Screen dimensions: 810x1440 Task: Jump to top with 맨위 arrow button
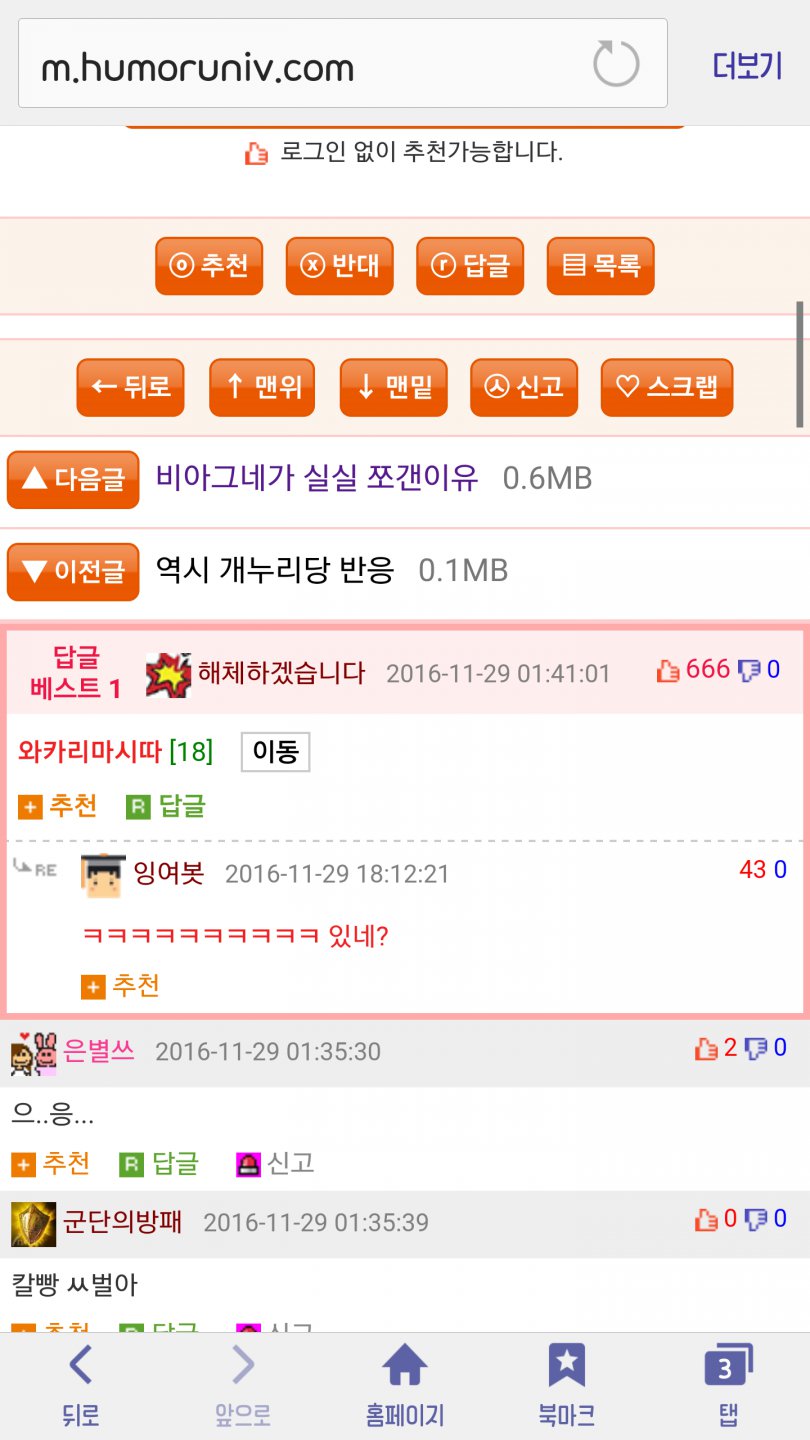(262, 387)
